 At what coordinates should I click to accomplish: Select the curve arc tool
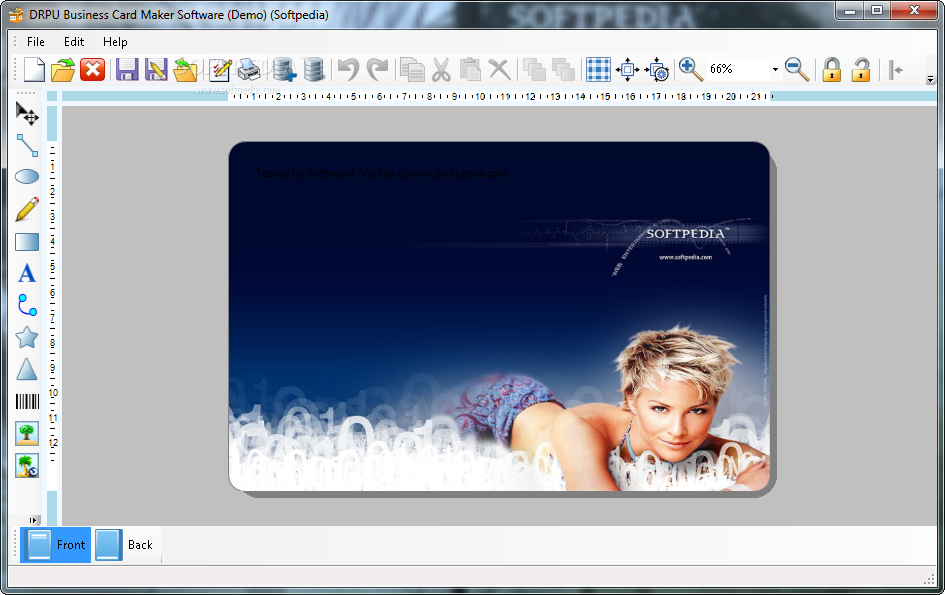27,305
